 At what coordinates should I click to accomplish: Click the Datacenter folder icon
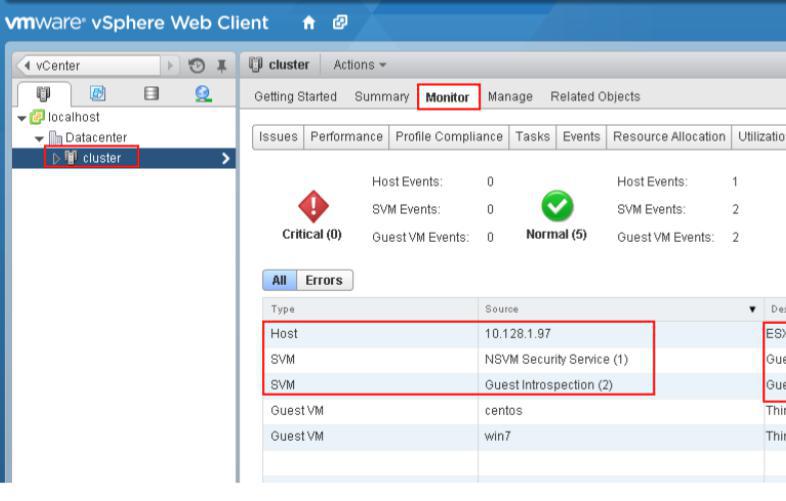(x=55, y=137)
